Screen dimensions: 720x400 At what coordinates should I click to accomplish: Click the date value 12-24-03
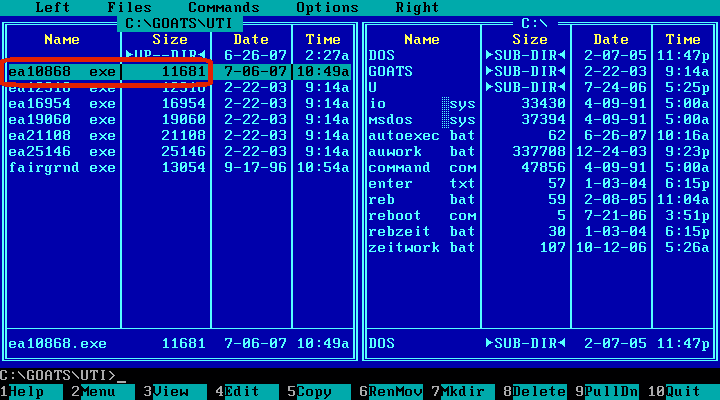tap(611, 152)
